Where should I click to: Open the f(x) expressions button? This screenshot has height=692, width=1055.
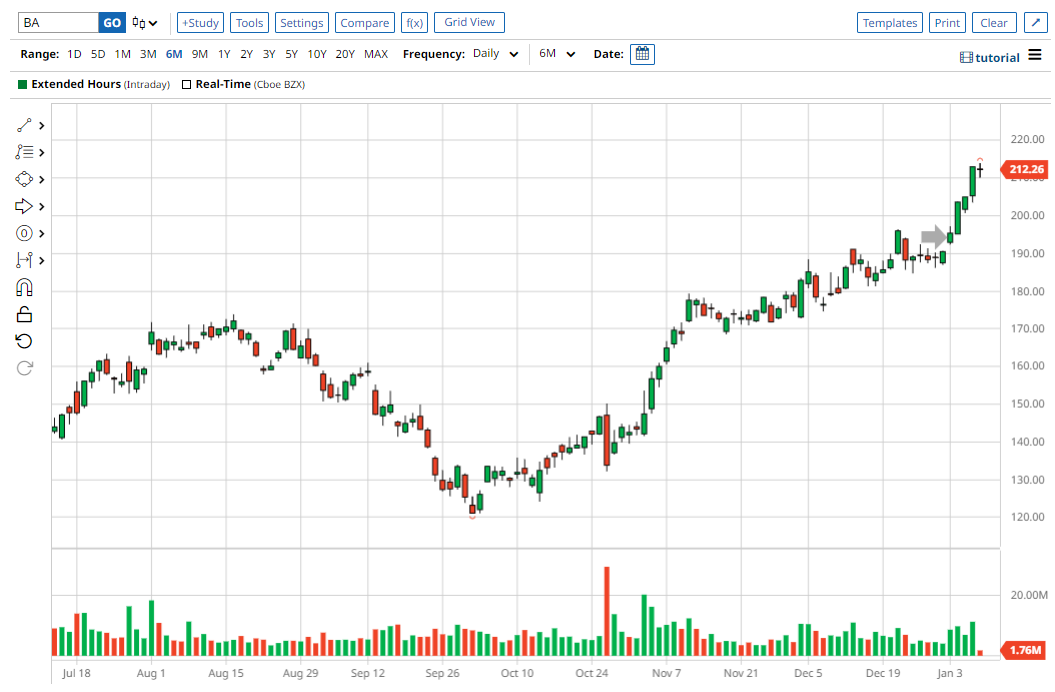point(414,23)
